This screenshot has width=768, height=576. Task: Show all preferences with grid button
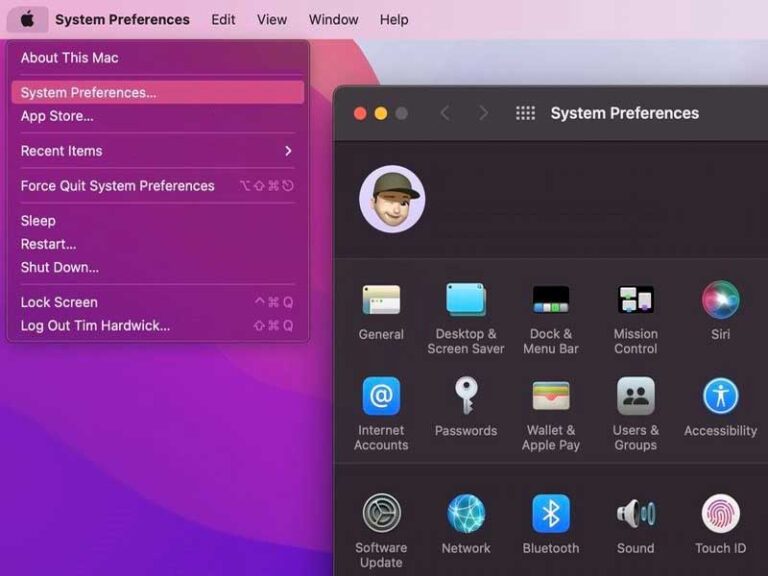click(x=525, y=113)
